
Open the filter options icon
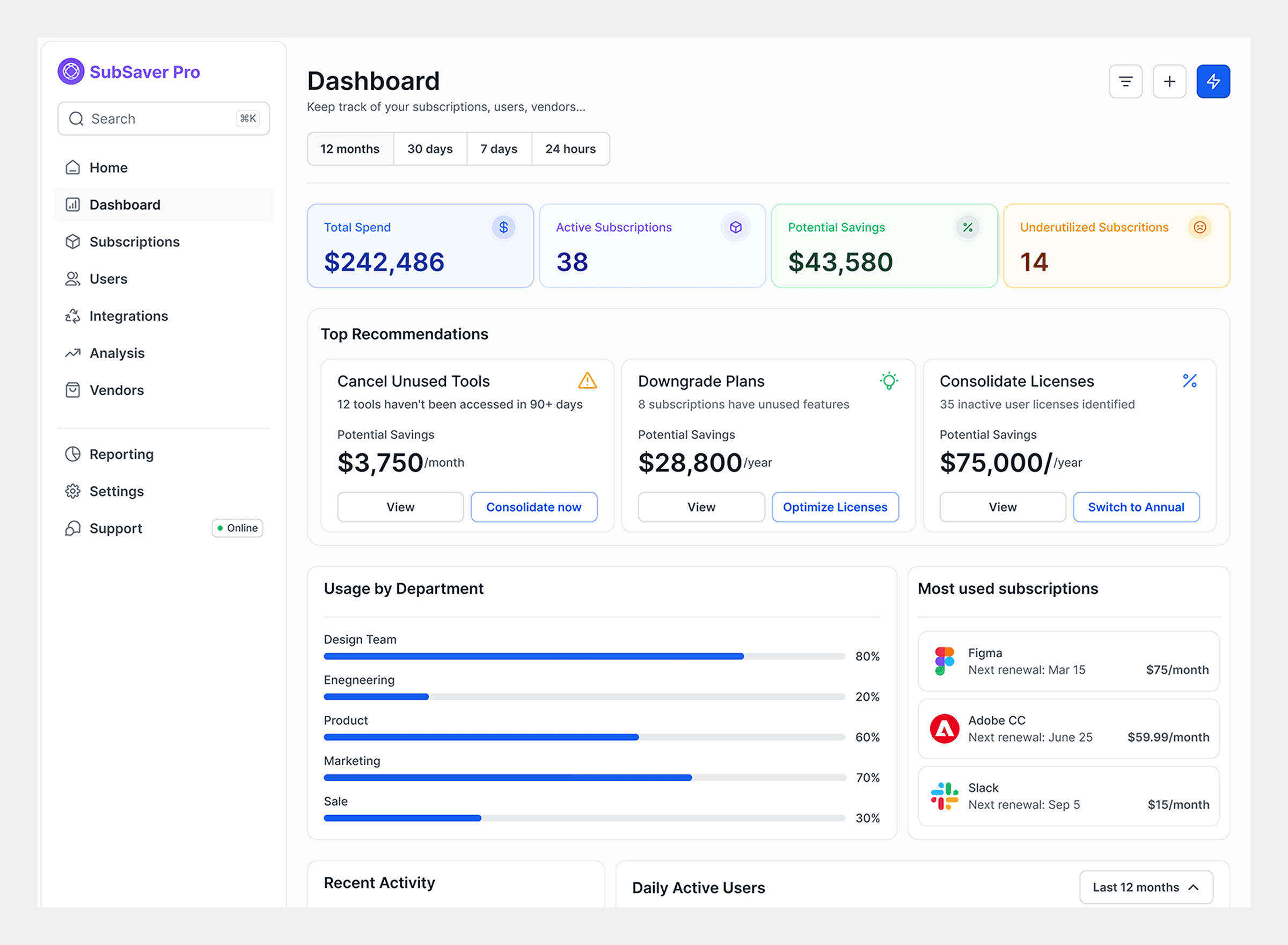tap(1125, 81)
